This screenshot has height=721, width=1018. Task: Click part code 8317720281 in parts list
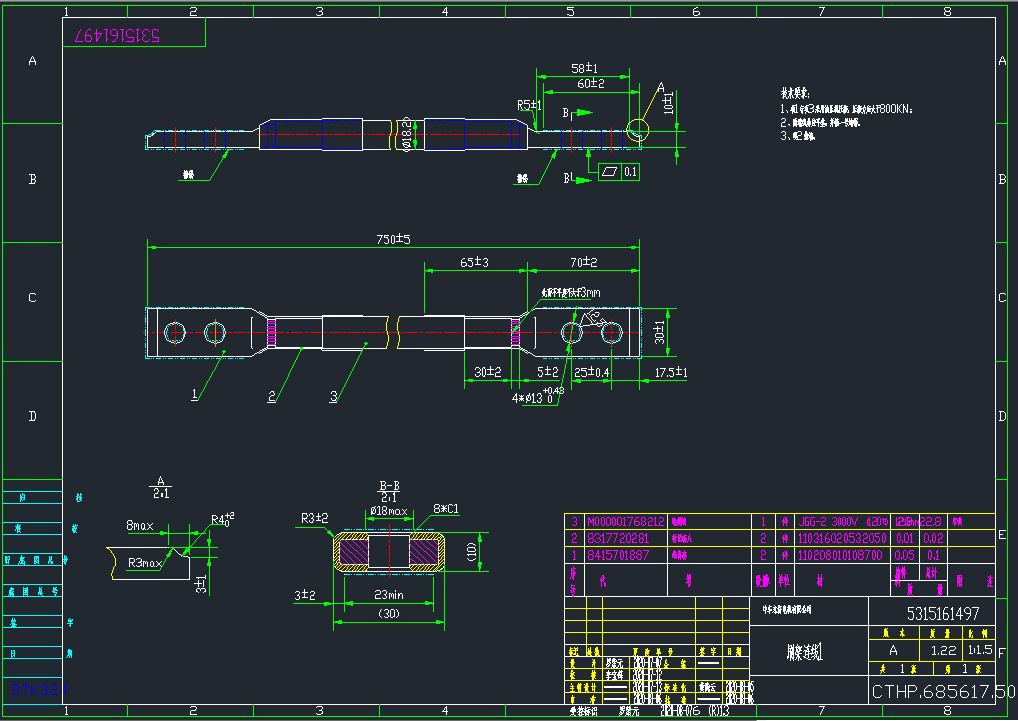click(618, 538)
